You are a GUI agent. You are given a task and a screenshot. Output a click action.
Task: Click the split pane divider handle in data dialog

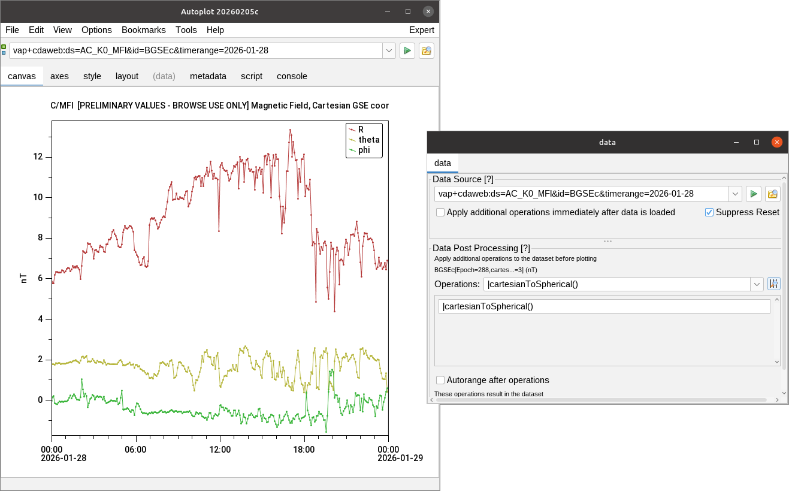(x=606, y=241)
